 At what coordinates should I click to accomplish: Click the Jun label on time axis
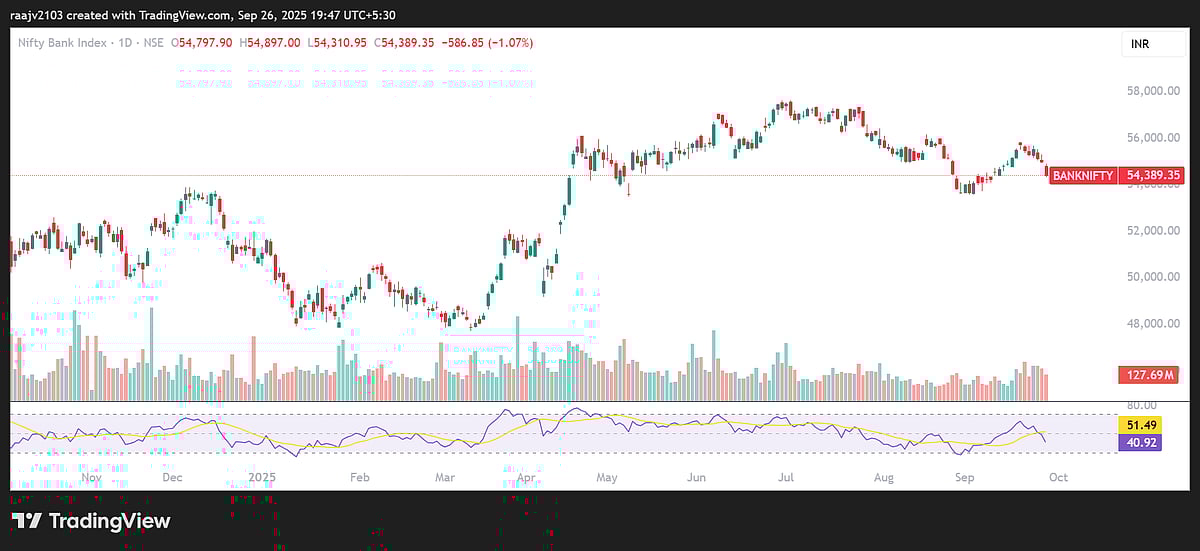(x=695, y=478)
